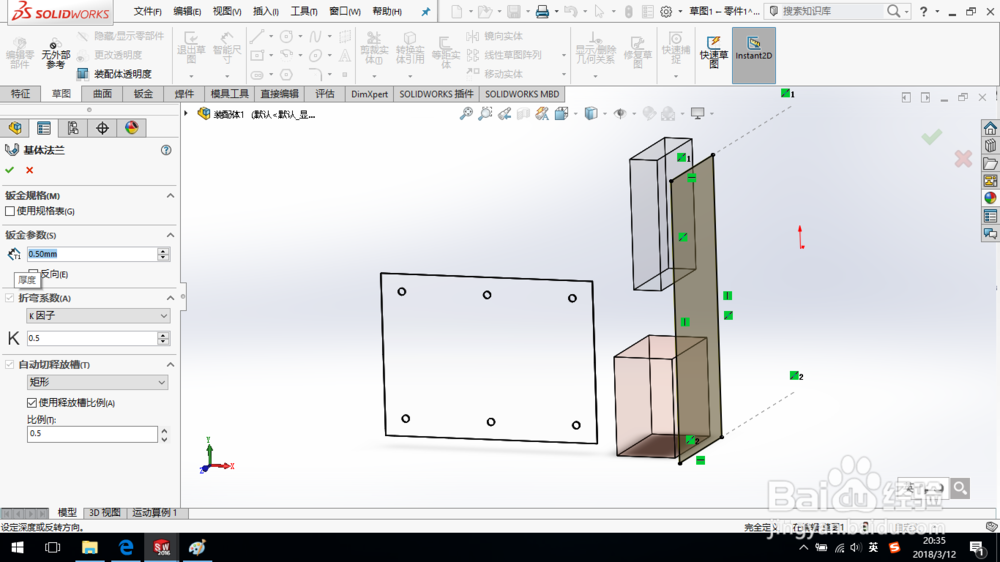Click the red X to cancel 基体法兰

click(29, 170)
